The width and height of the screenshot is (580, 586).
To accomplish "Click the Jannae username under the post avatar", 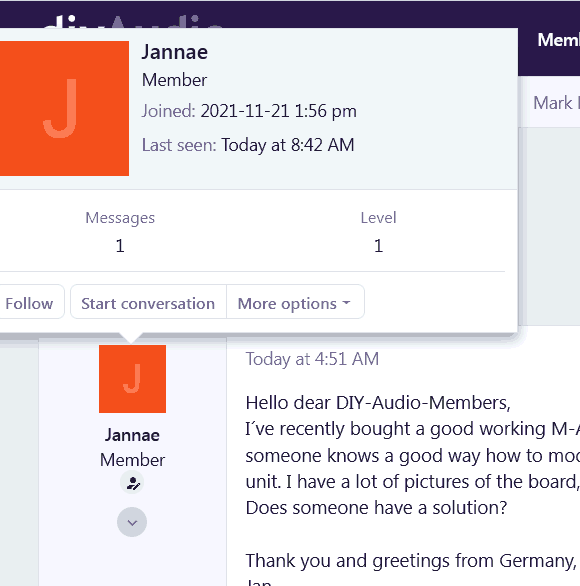I will [132, 435].
